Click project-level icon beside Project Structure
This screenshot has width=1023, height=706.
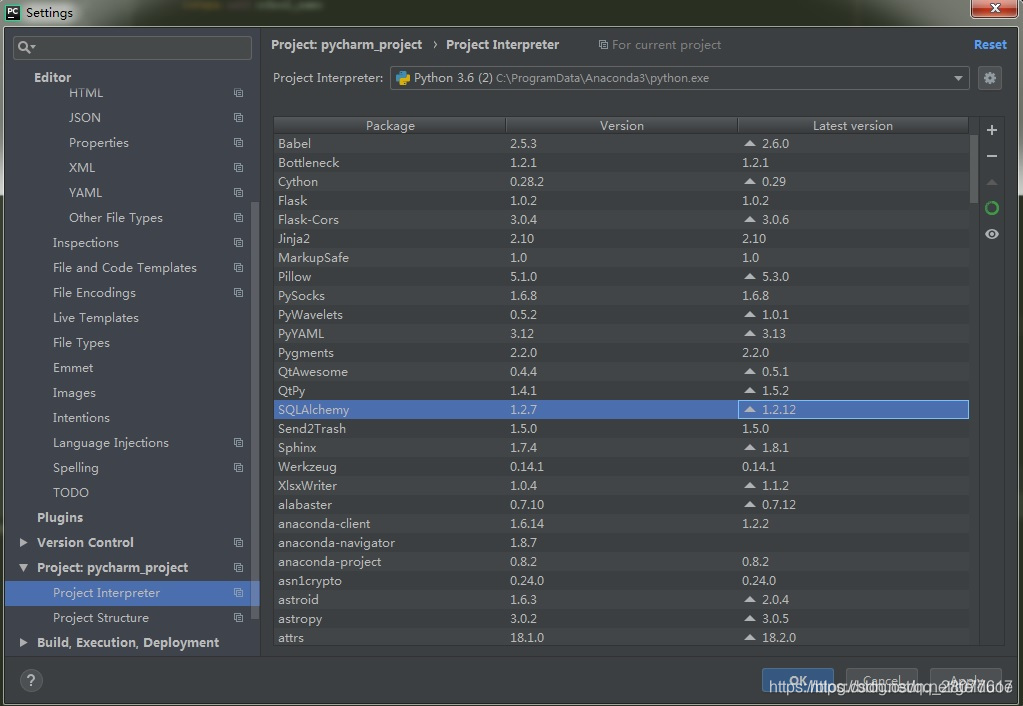[x=239, y=618]
